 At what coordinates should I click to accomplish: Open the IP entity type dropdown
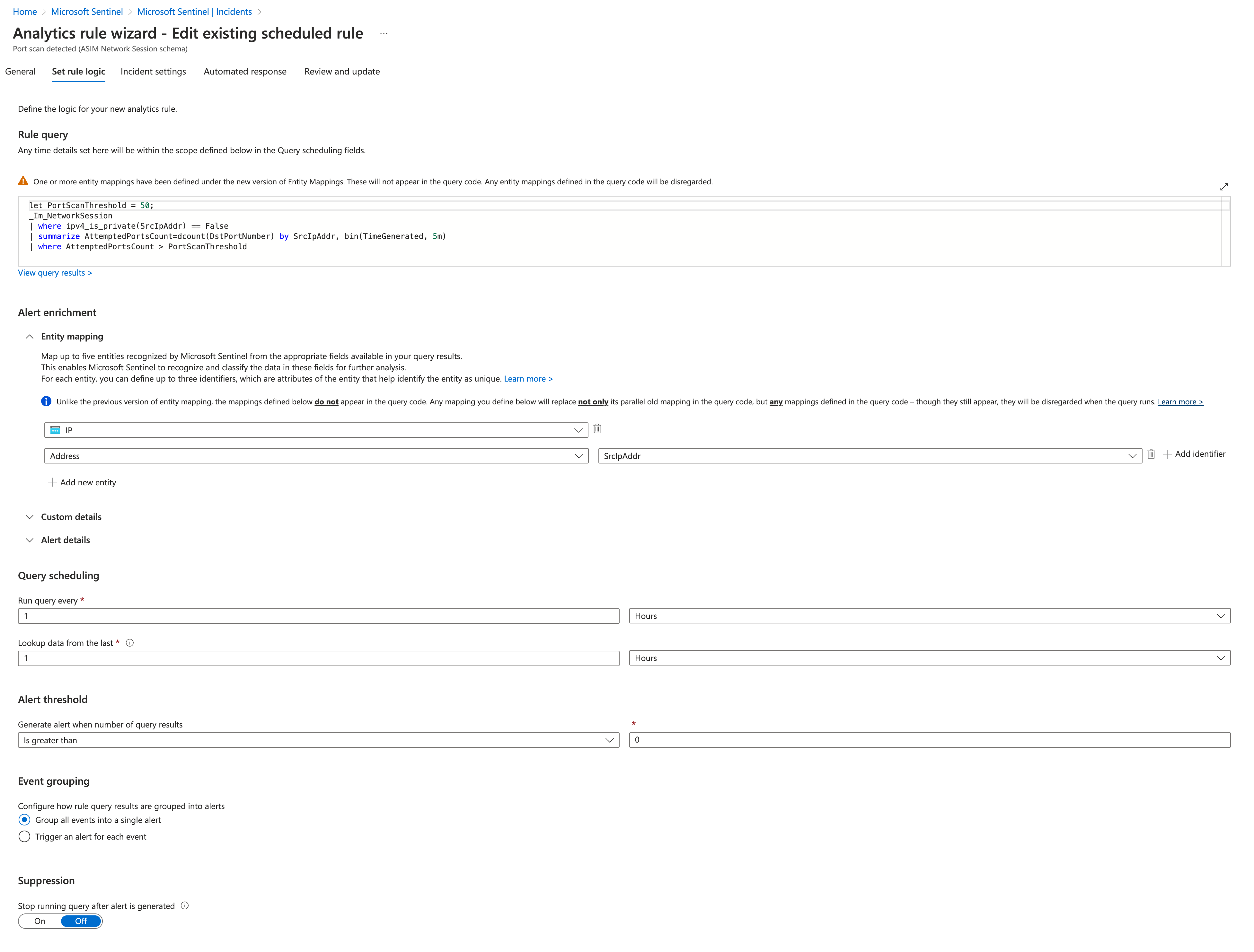pyautogui.click(x=316, y=430)
